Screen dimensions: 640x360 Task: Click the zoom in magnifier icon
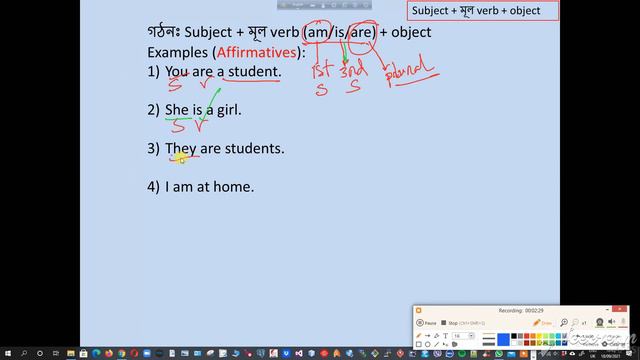tap(564, 322)
